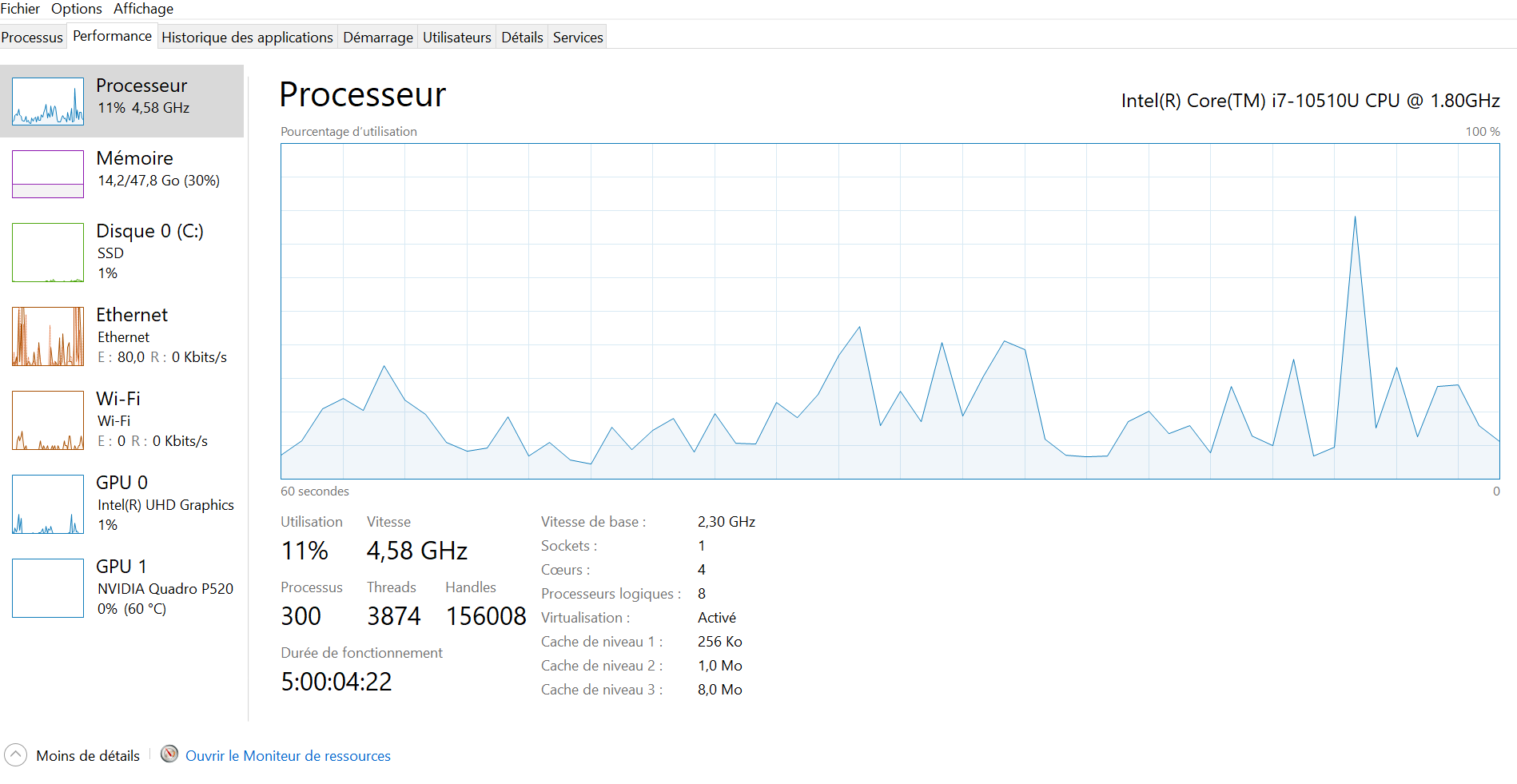Click the Threads count 3874
This screenshot has height=784, width=1517.
pos(393,616)
